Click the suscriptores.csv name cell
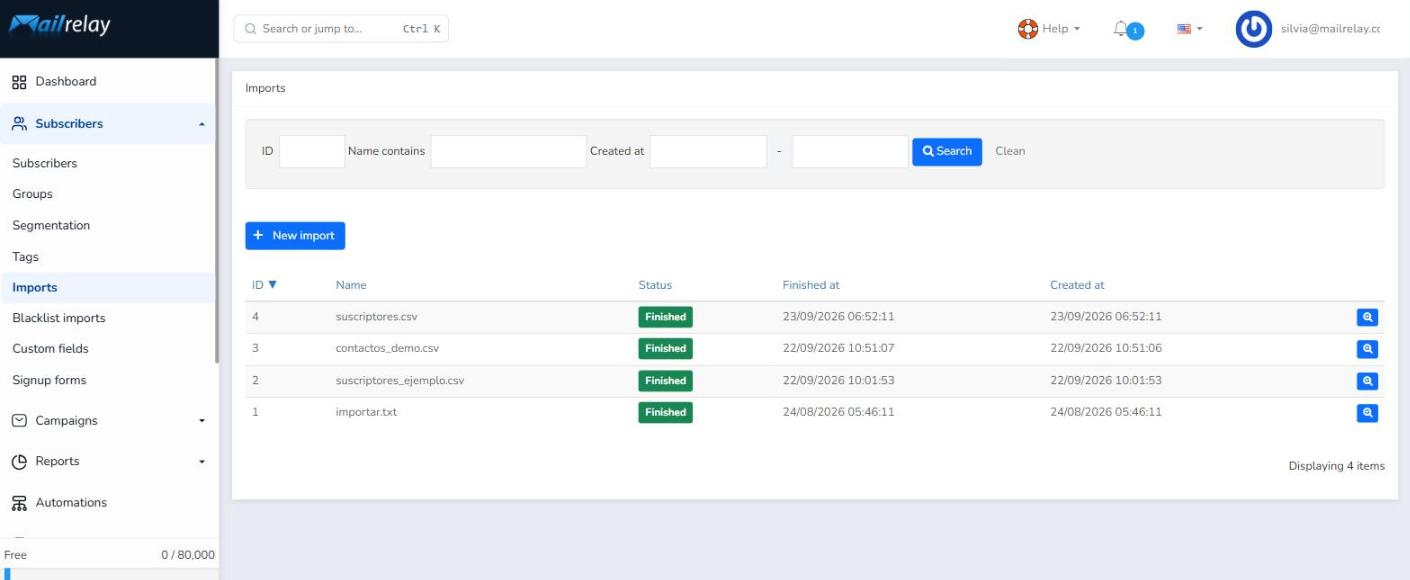Image resolution: width=1410 pixels, height=580 pixels. [376, 317]
